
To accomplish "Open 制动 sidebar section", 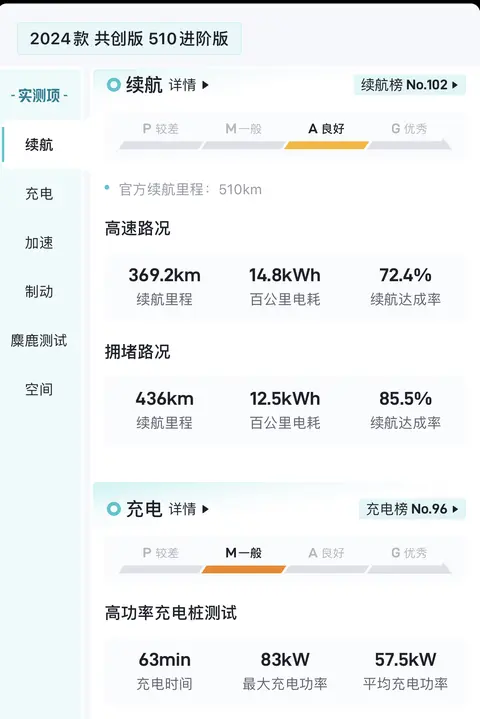I will tap(39, 292).
